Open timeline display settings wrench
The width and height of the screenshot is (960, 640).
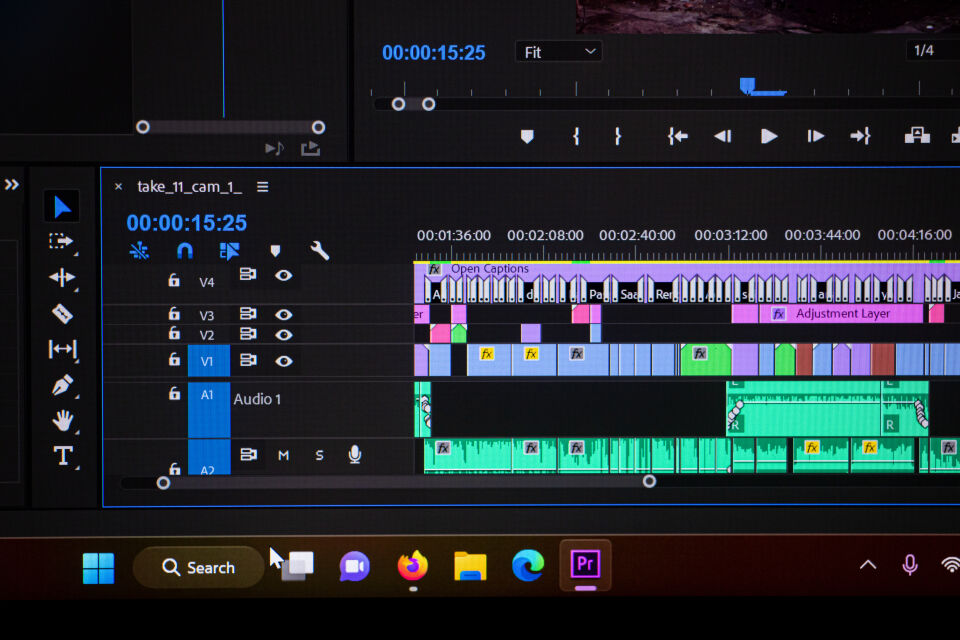320,251
